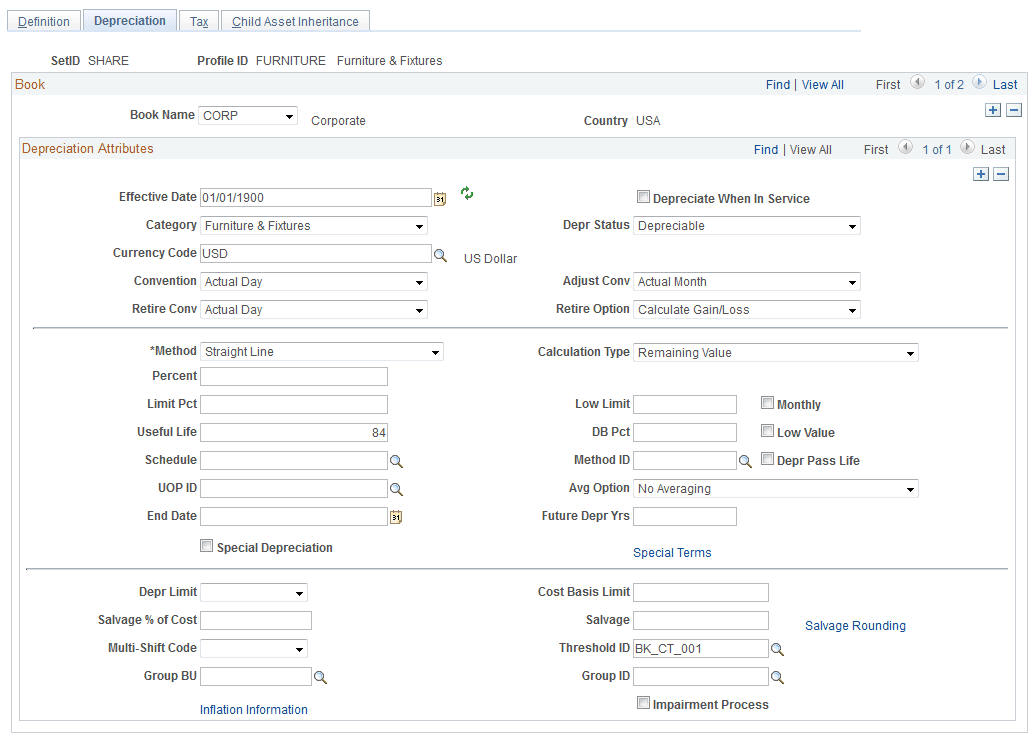Go to the next Book row with the arrow
The image size is (1036, 740).
(x=980, y=83)
